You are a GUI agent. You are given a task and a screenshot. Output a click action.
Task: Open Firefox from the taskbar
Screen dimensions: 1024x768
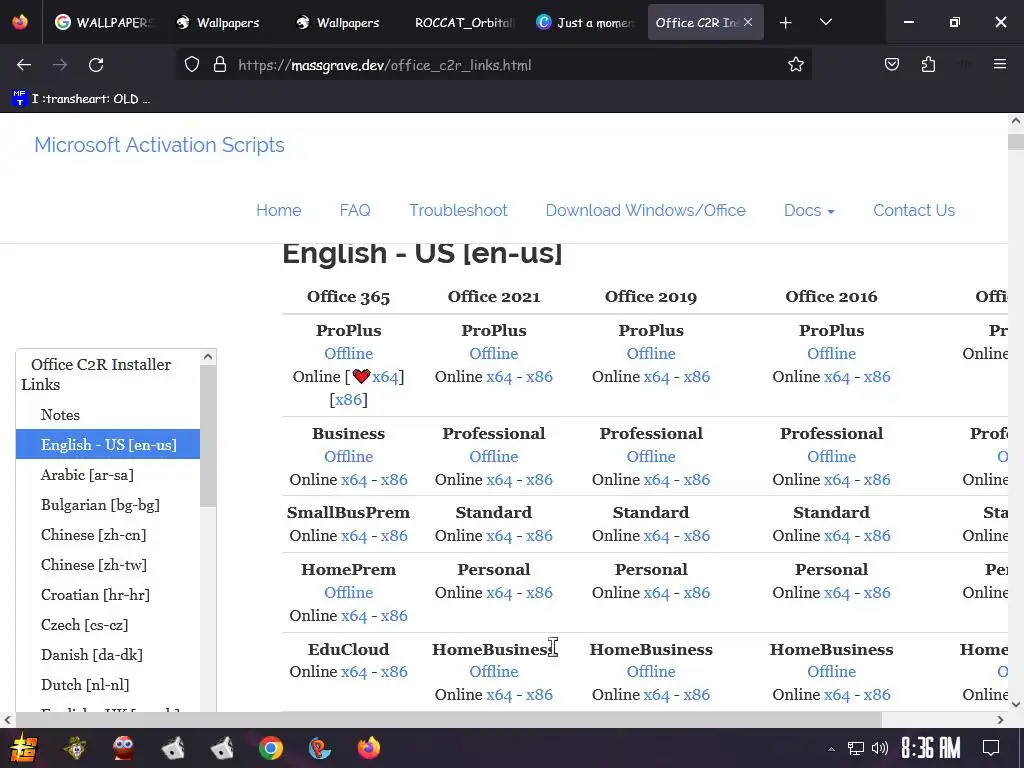368,748
